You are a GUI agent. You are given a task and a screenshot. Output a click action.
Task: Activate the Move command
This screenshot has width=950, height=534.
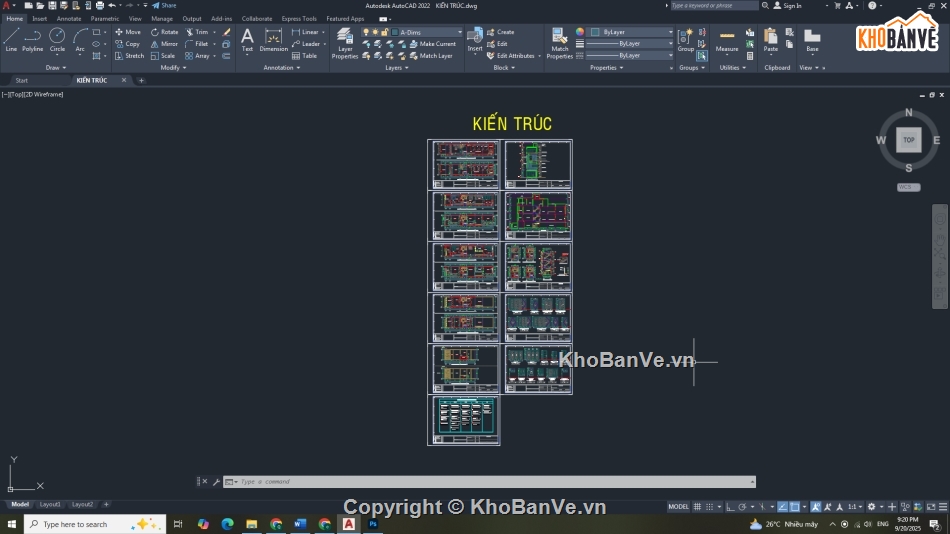[128, 32]
